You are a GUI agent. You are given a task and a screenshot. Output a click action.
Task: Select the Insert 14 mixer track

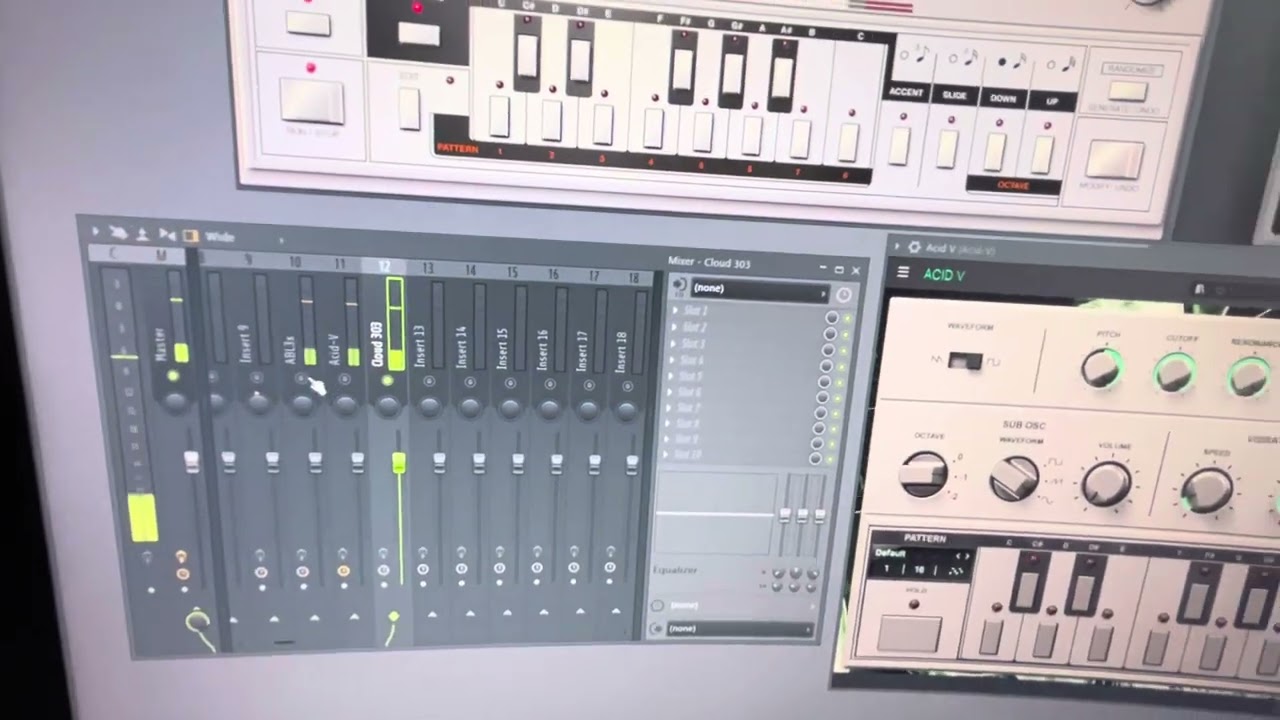(460, 346)
